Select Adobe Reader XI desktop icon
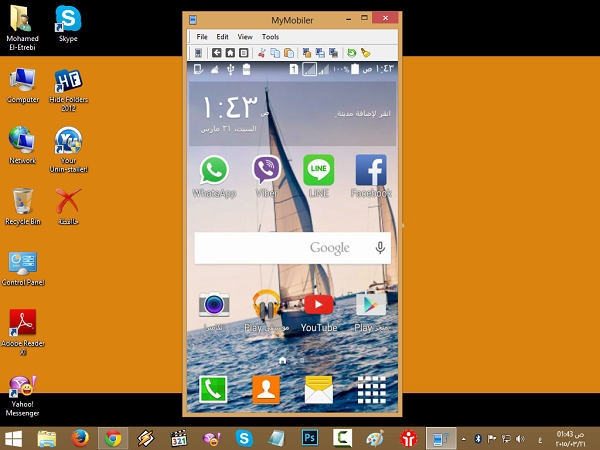Screen dimensions: 600x450 click(x=23, y=332)
